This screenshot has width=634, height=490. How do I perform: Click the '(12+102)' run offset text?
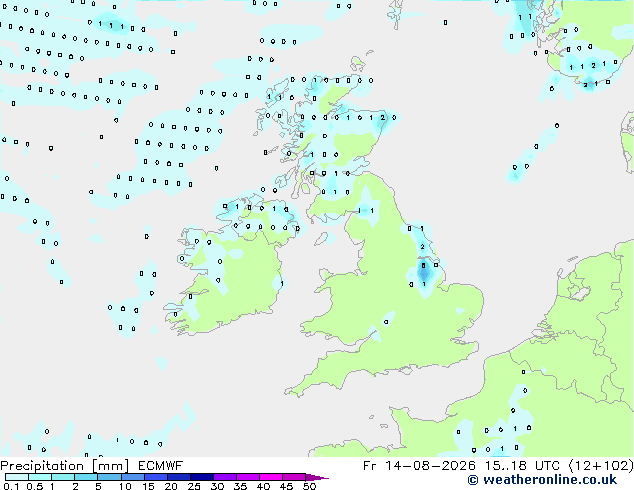point(601,466)
